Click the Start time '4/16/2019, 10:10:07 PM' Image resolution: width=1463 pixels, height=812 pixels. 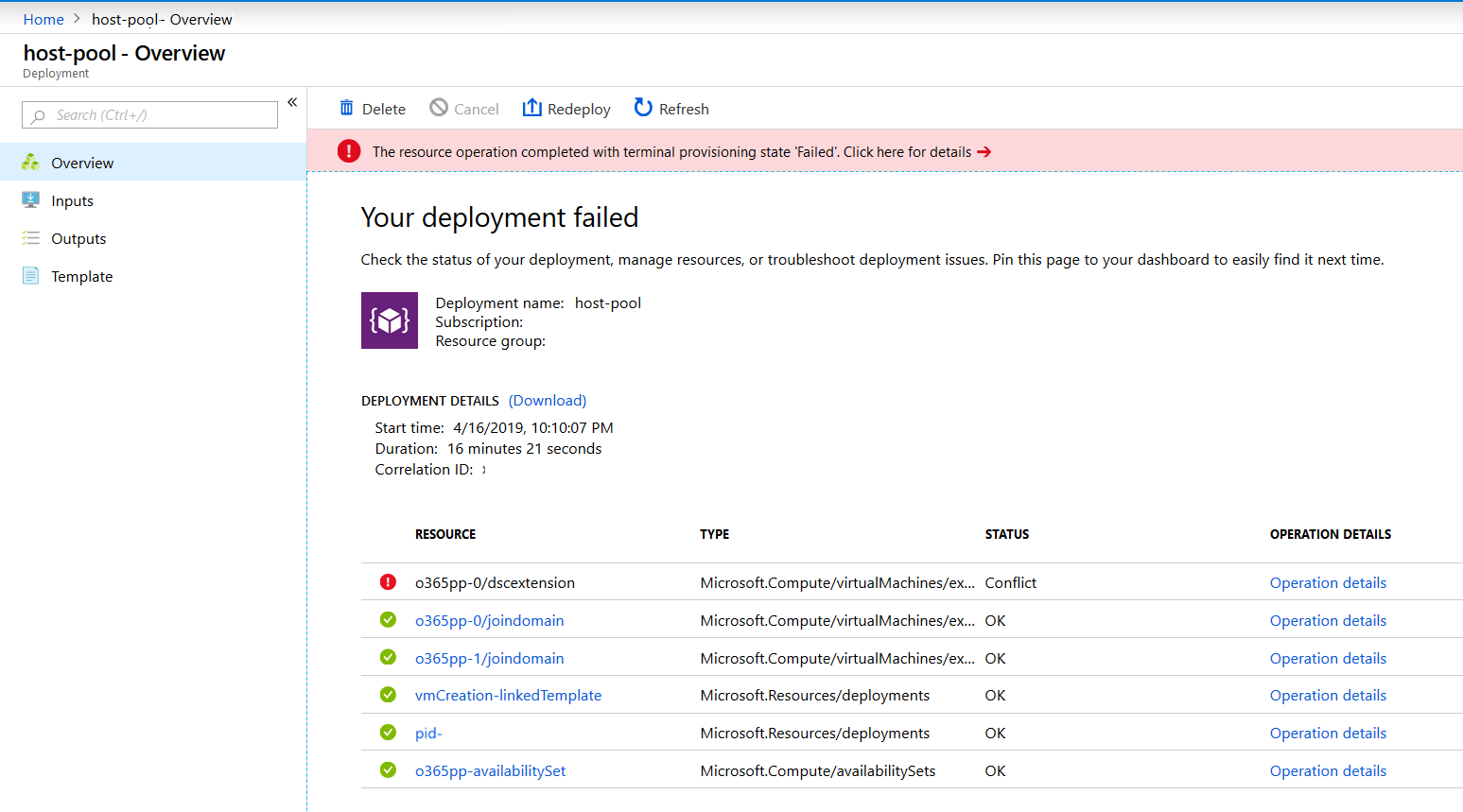[x=533, y=427]
